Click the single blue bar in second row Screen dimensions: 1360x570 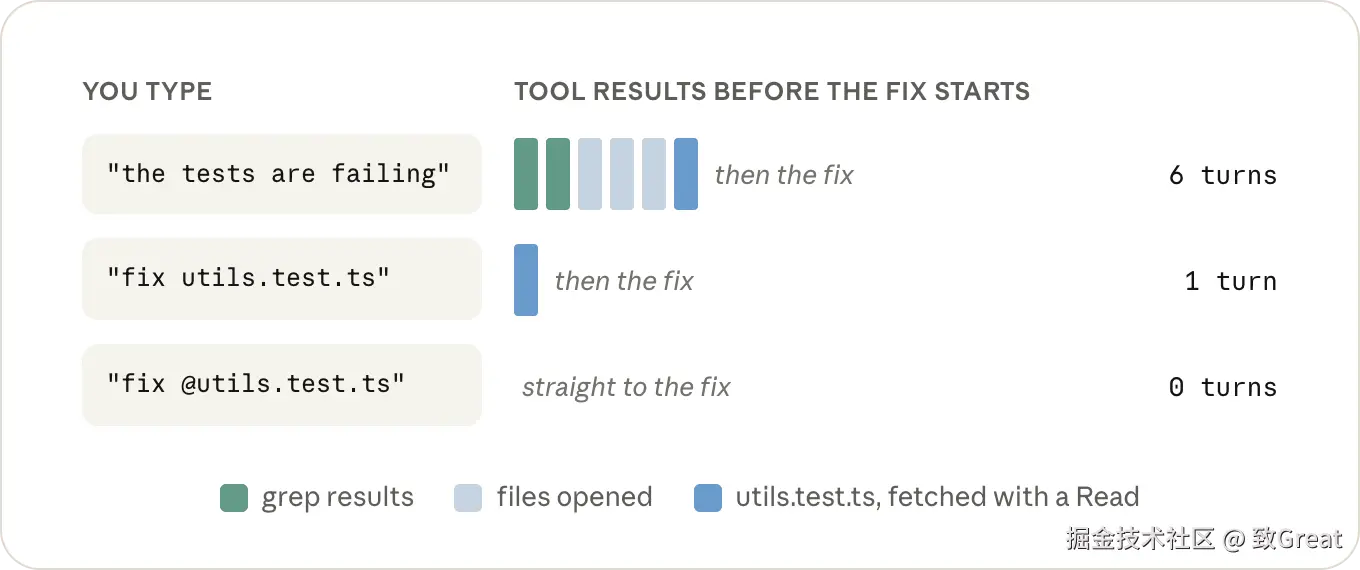point(526,280)
